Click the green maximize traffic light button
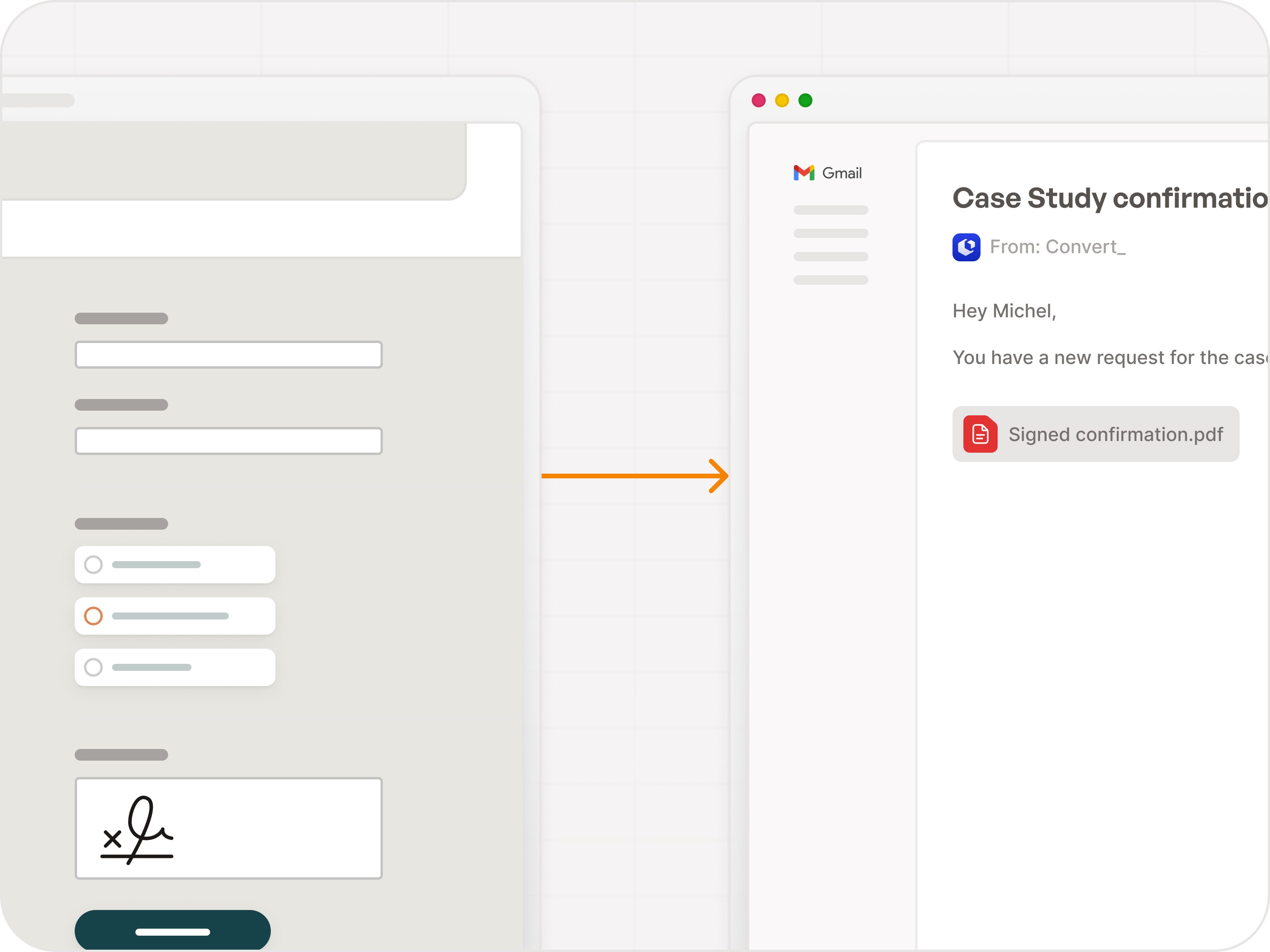Image resolution: width=1270 pixels, height=952 pixels. point(805,100)
